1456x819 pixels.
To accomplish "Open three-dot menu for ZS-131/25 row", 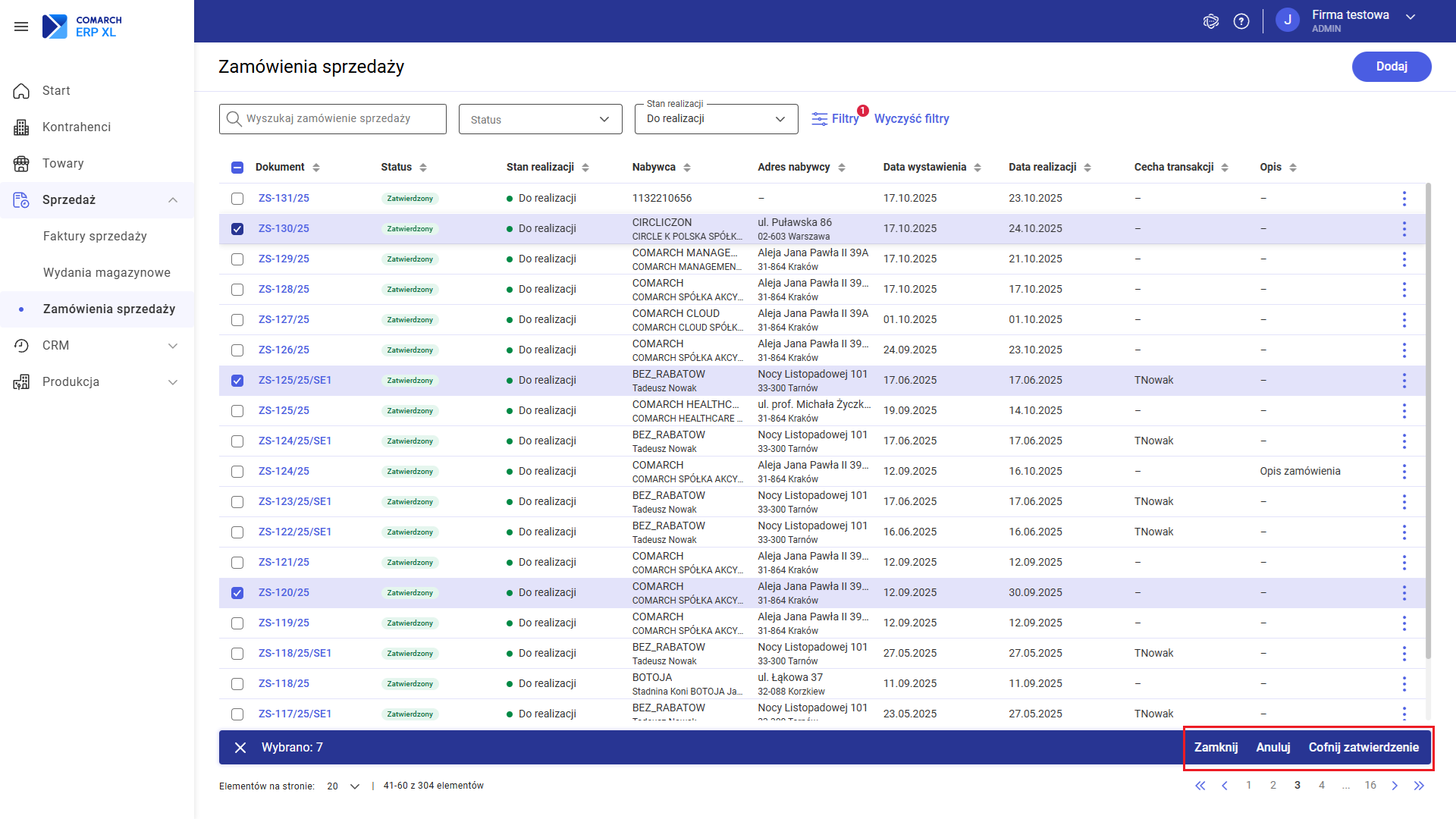I will pyautogui.click(x=1404, y=199).
